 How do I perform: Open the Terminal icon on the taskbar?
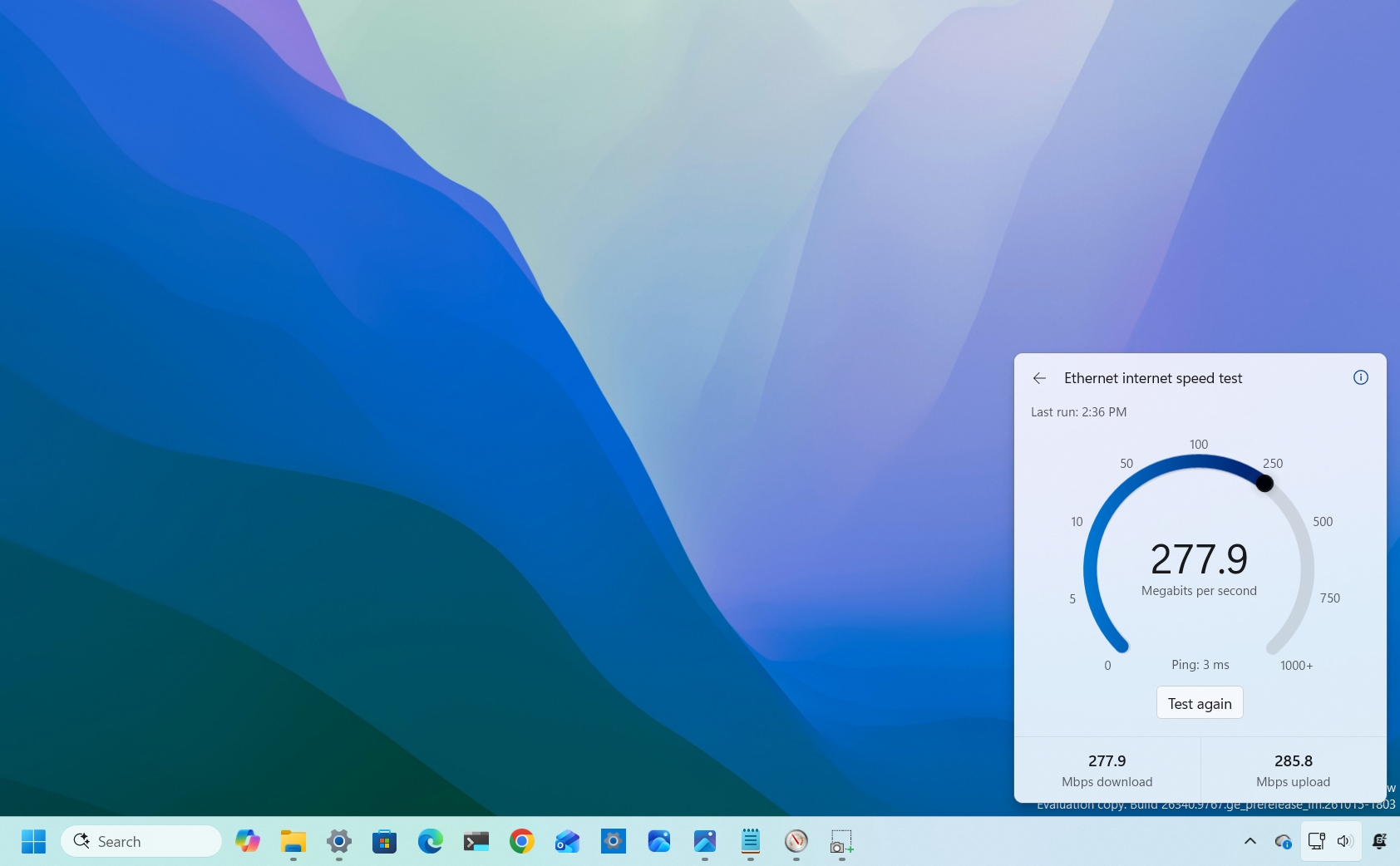tap(476, 841)
